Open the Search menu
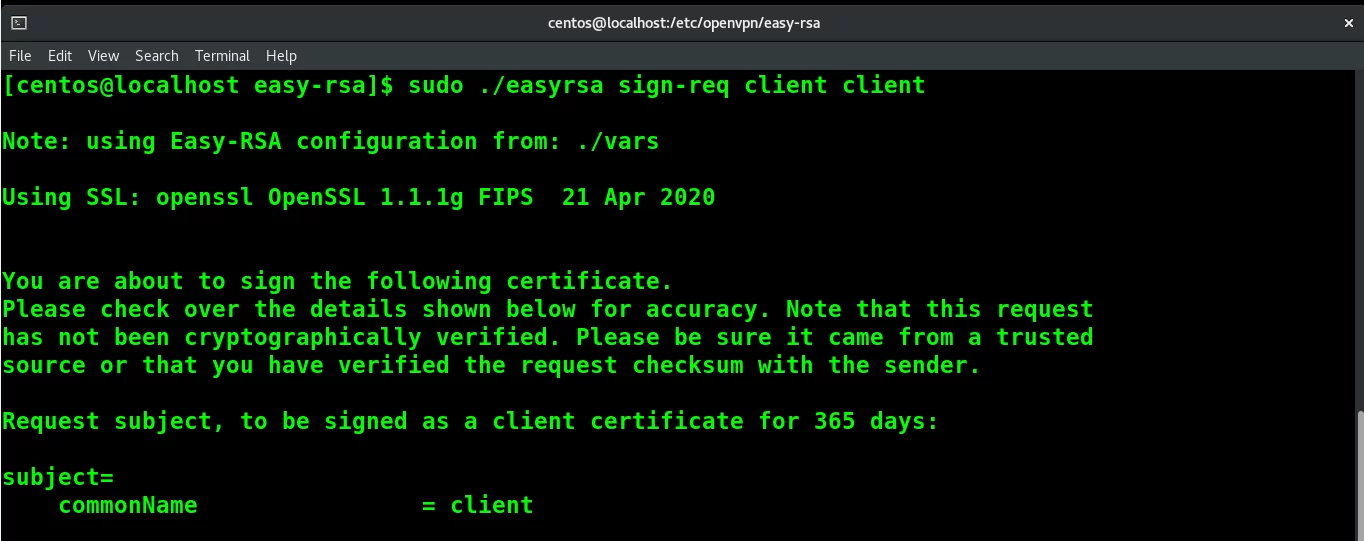Image resolution: width=1364 pixels, height=541 pixels. coord(157,56)
